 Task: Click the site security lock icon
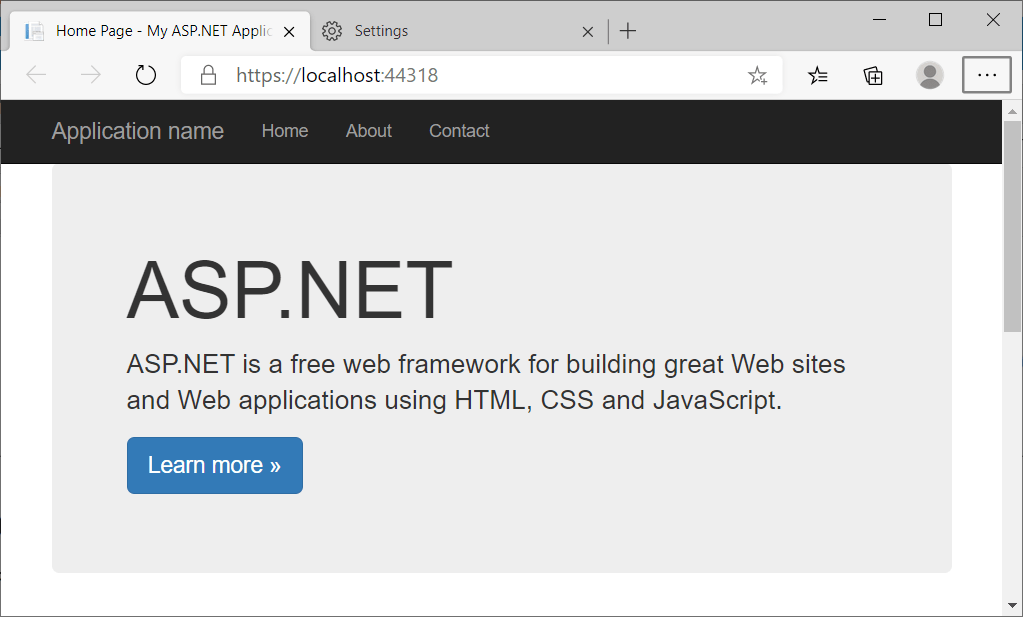click(206, 75)
